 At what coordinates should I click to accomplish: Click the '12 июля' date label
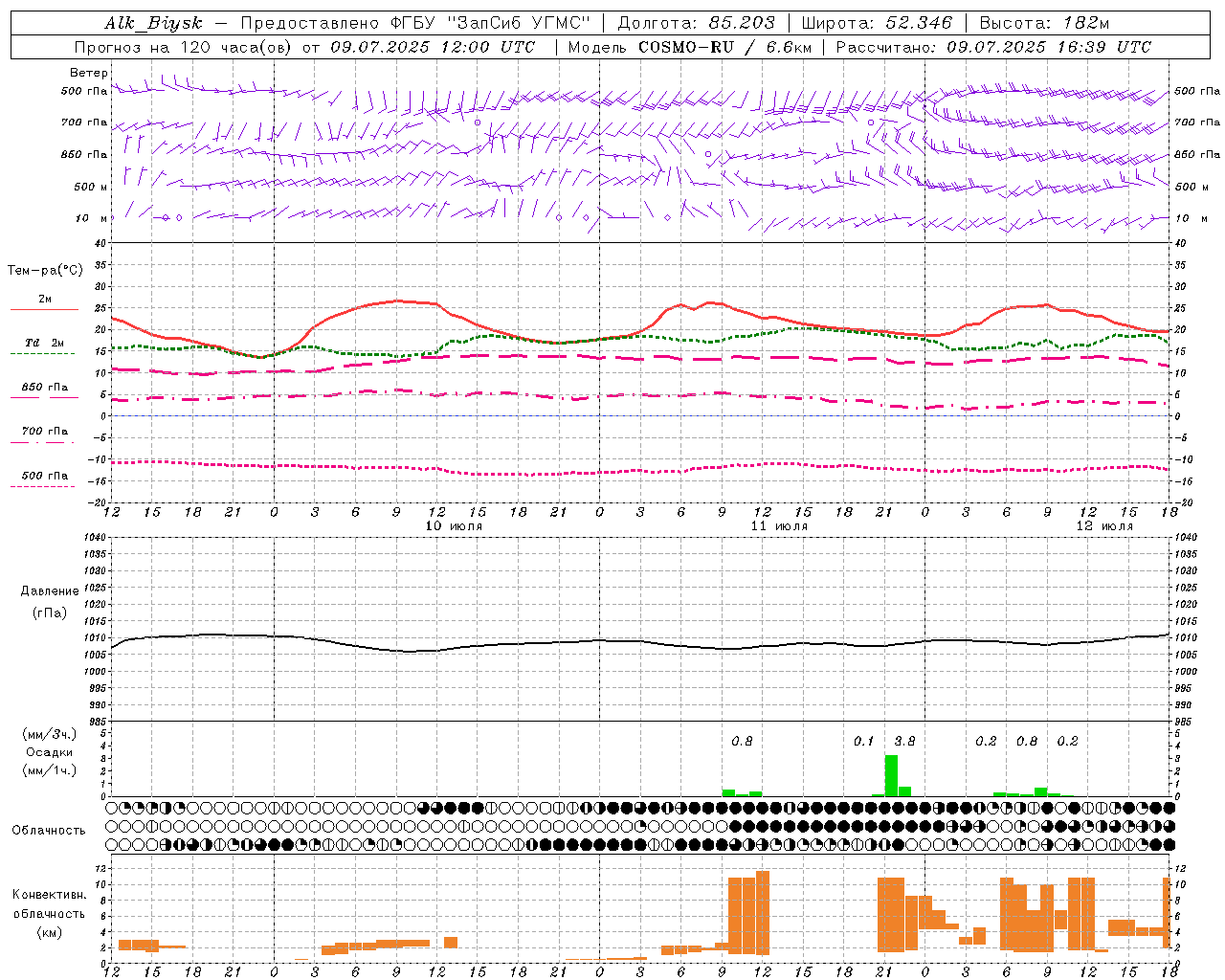[1104, 526]
